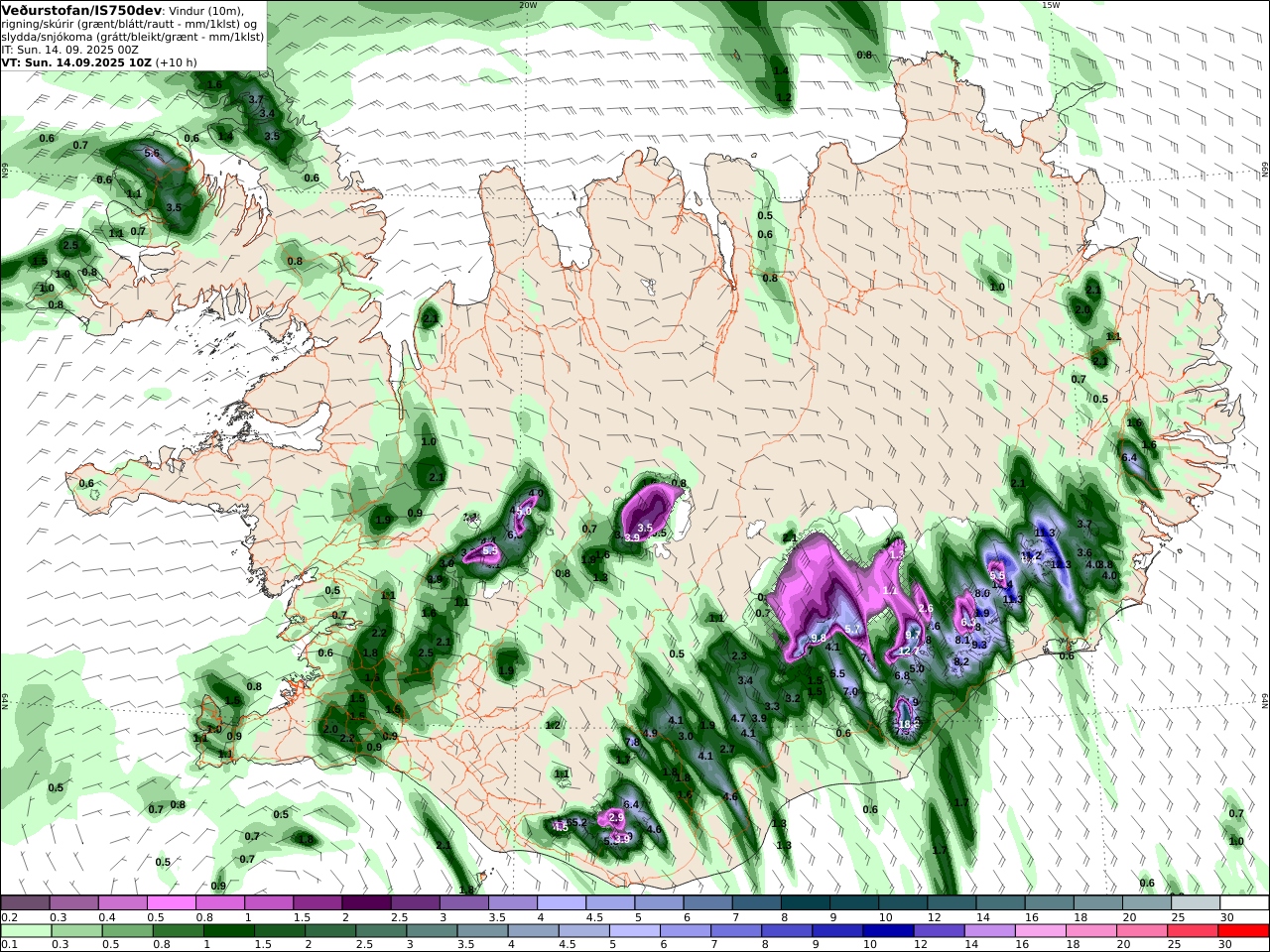Click the '8.2' precipitation value on the map
Viewport: 1270px width, 952px height.
point(961,661)
